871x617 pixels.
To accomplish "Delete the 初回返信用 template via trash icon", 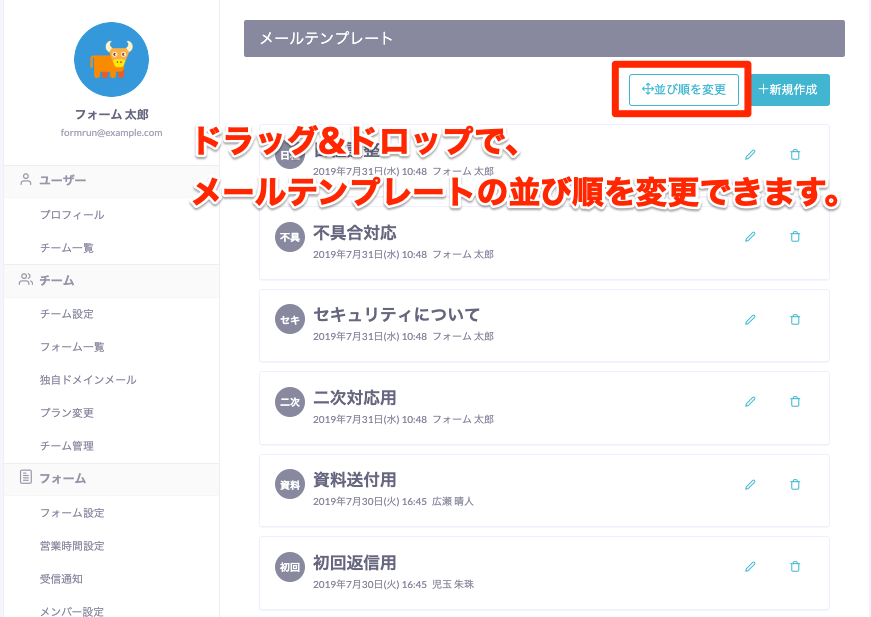I will 795,566.
